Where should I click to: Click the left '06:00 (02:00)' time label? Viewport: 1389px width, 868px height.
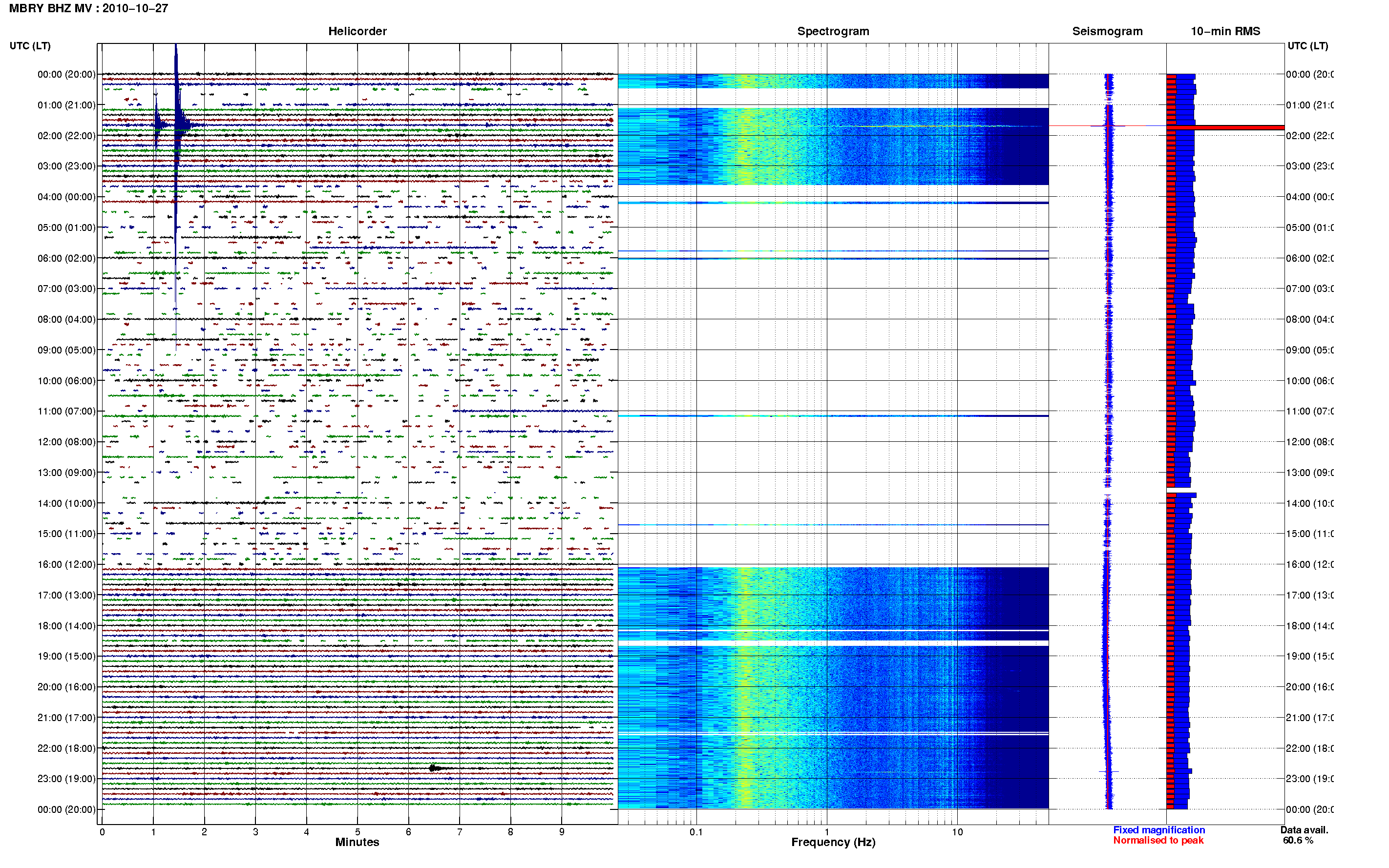coord(66,258)
